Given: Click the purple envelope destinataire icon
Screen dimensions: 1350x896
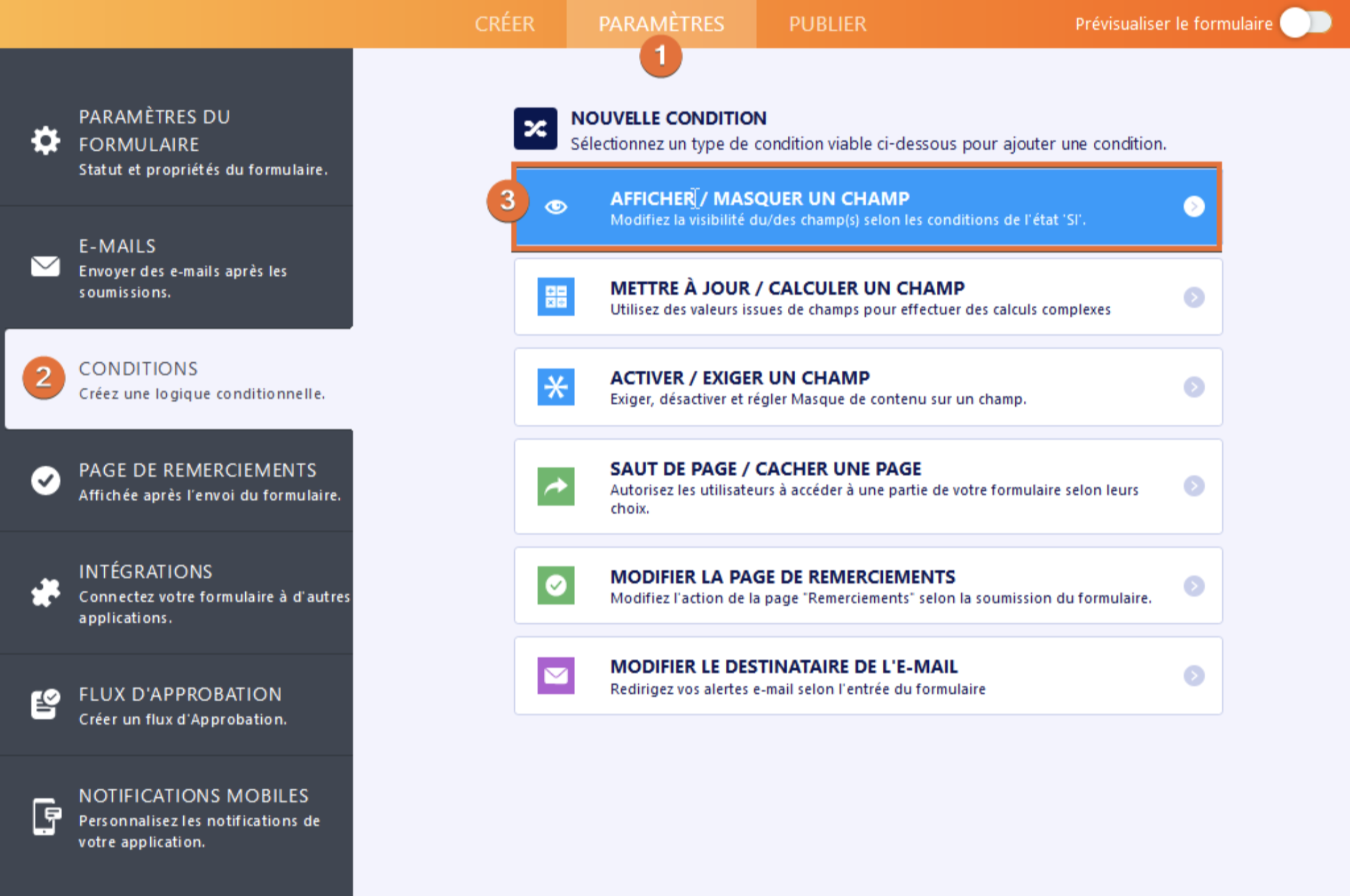Looking at the screenshot, I should (x=555, y=675).
